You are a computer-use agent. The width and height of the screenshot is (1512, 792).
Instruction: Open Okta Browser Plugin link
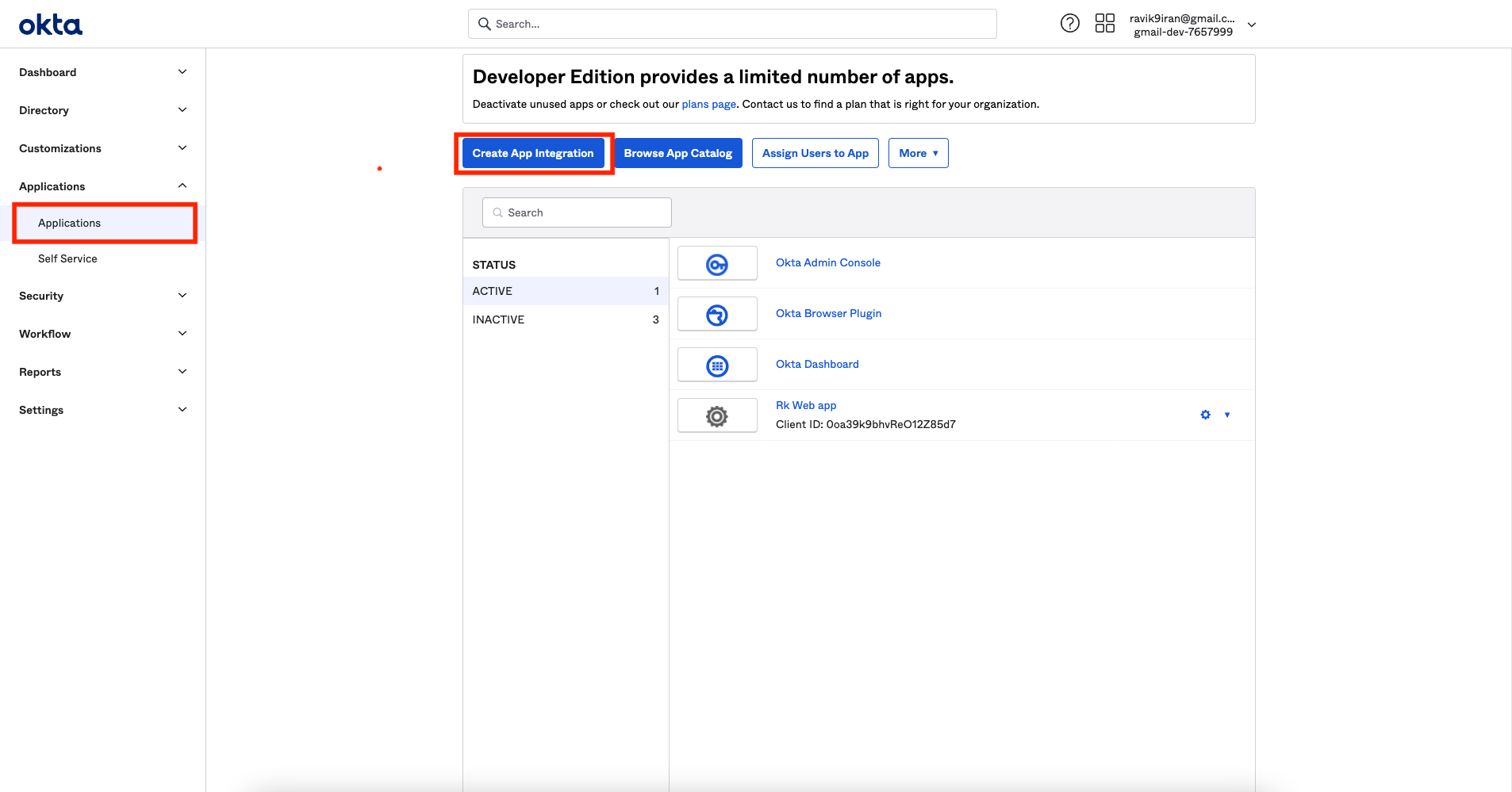click(x=829, y=313)
